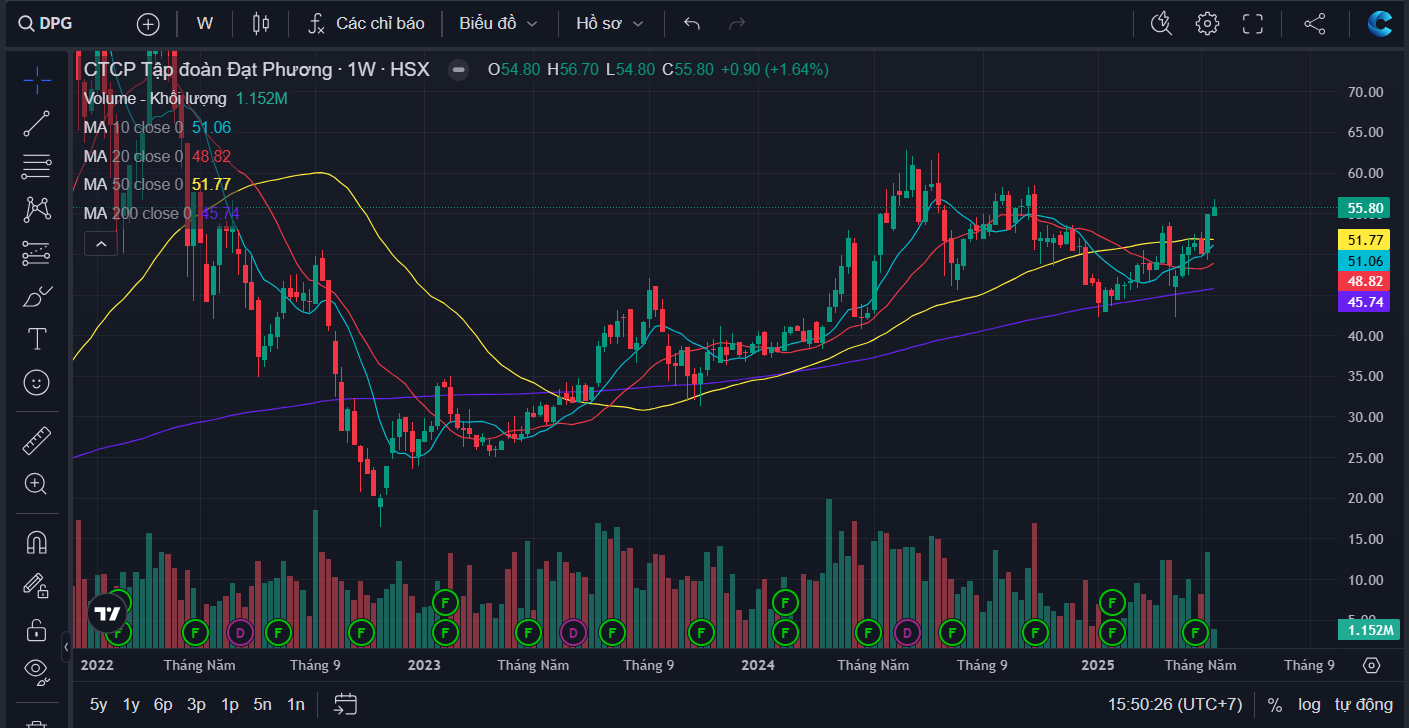Select the ruler measure tool
Image resolution: width=1409 pixels, height=728 pixels.
click(37, 440)
